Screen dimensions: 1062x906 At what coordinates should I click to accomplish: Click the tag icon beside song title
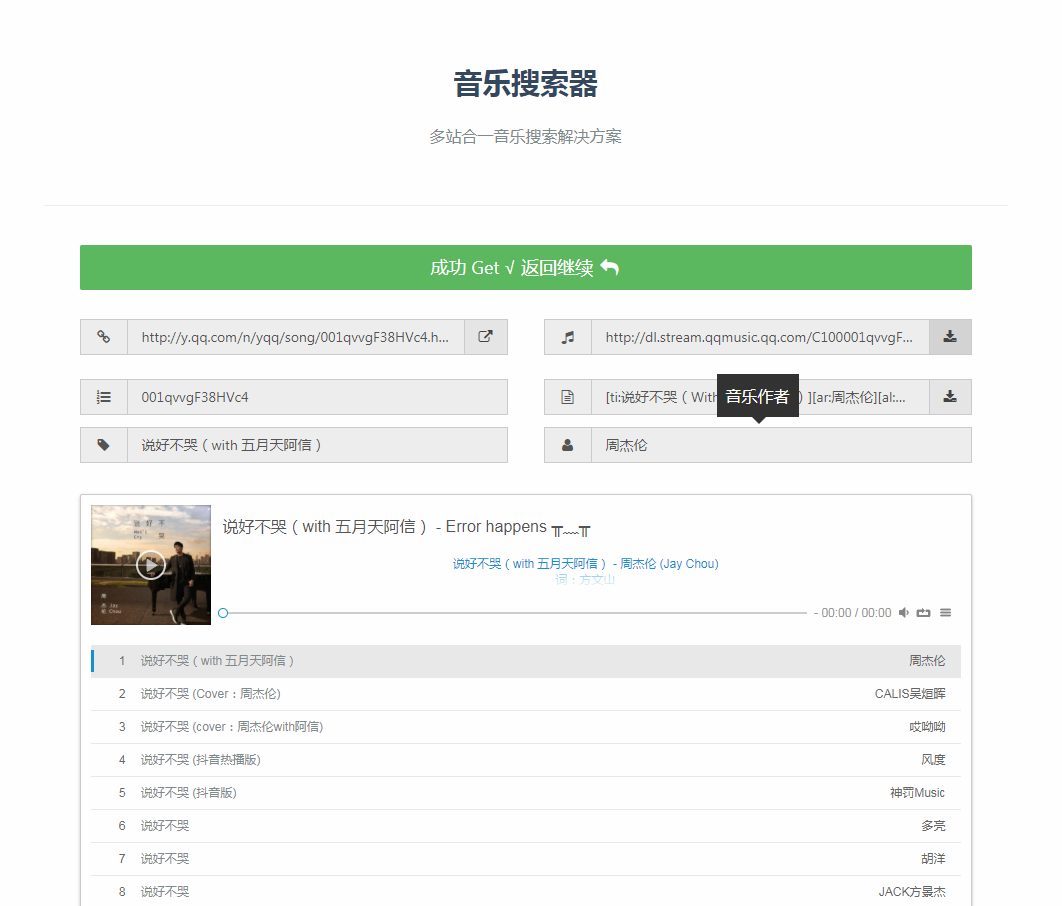pos(104,445)
